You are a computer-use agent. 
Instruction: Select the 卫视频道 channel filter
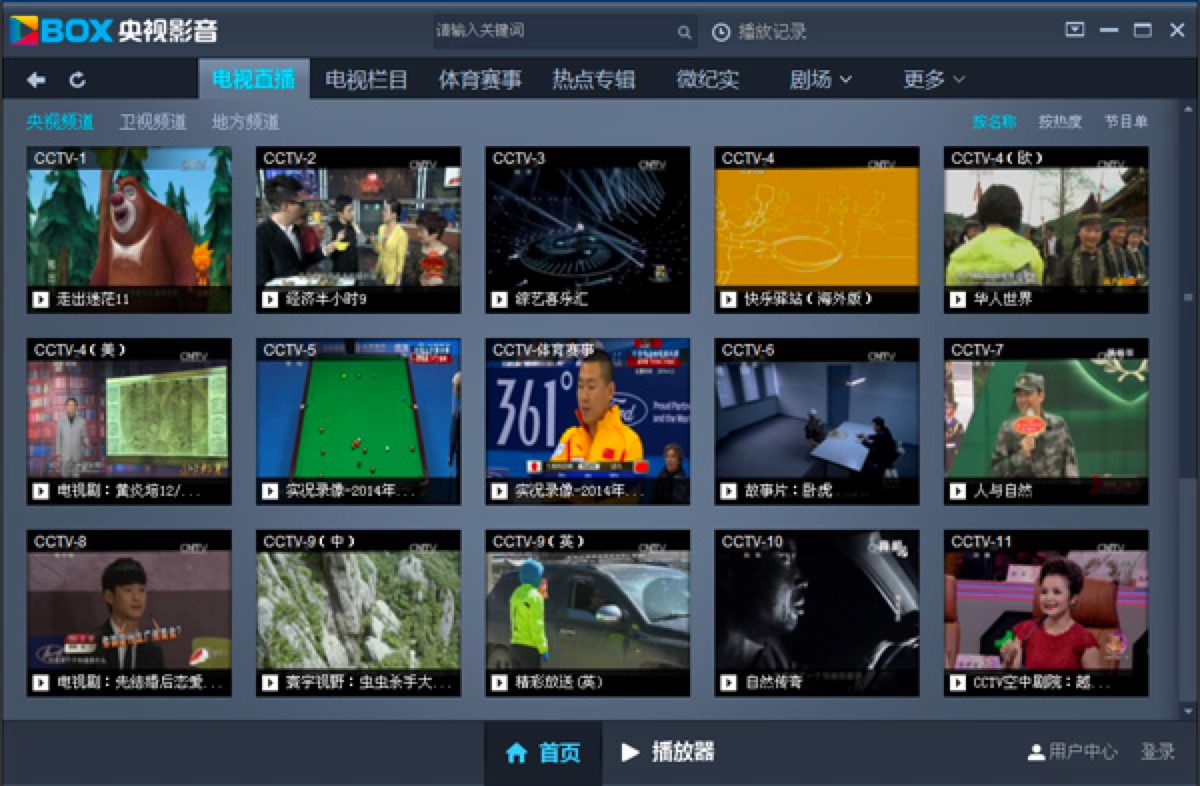153,122
